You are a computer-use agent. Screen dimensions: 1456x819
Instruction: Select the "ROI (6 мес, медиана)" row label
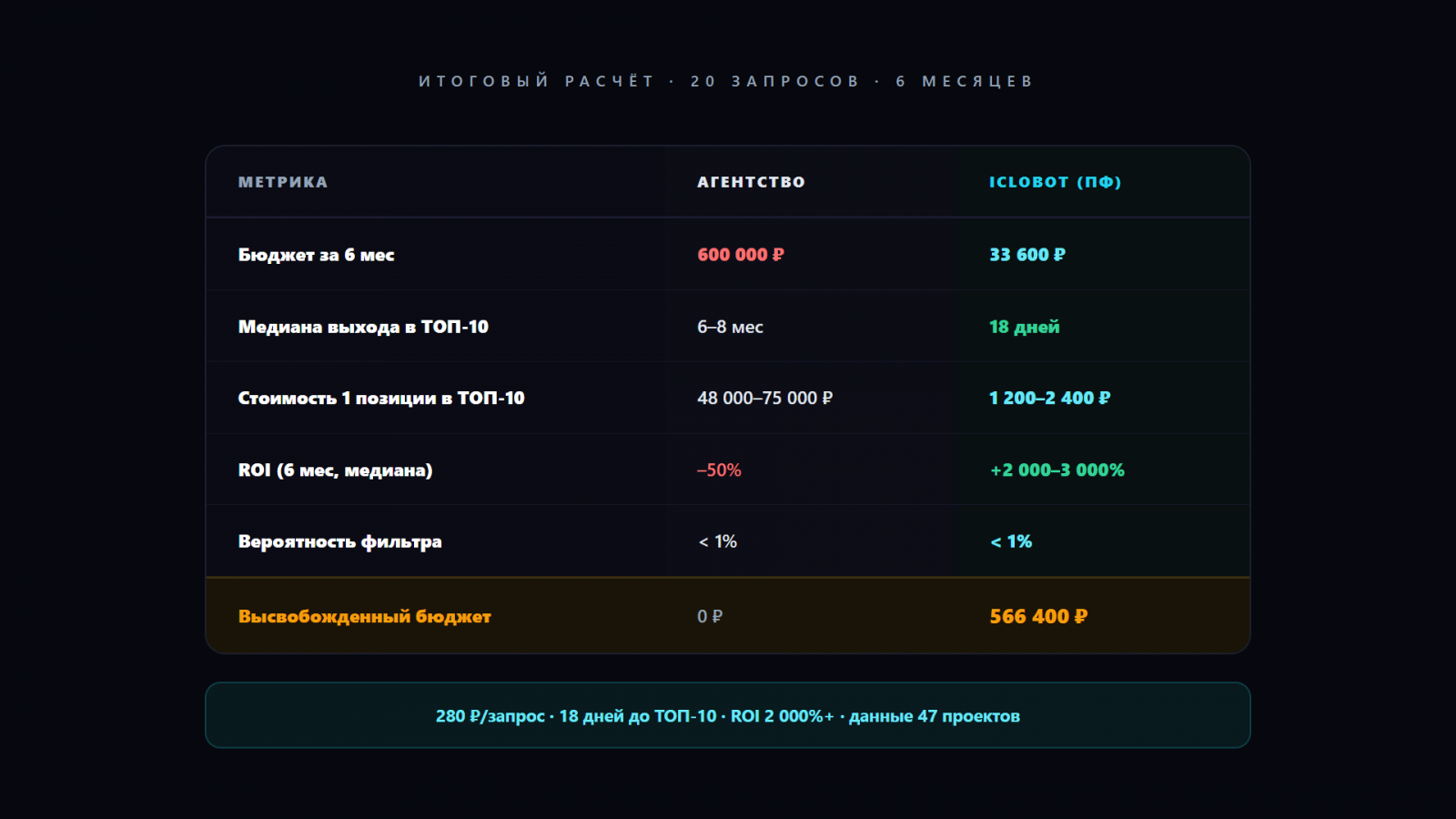point(335,470)
